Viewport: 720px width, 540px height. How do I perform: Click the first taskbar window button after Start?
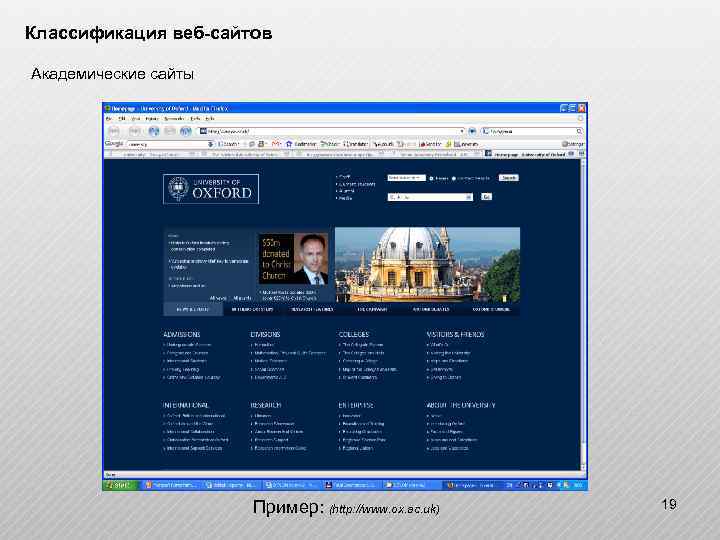click(x=171, y=485)
